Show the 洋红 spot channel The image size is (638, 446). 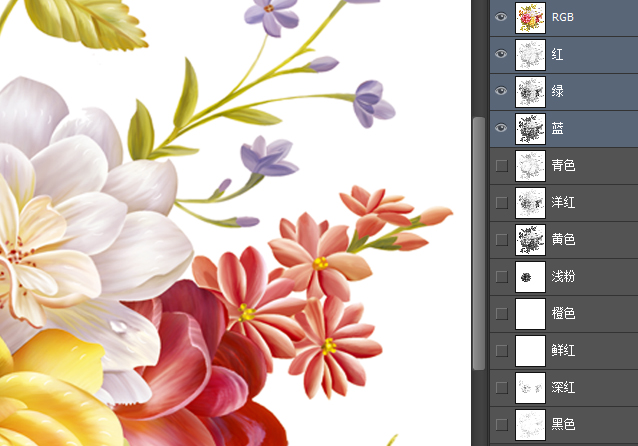pyautogui.click(x=502, y=203)
